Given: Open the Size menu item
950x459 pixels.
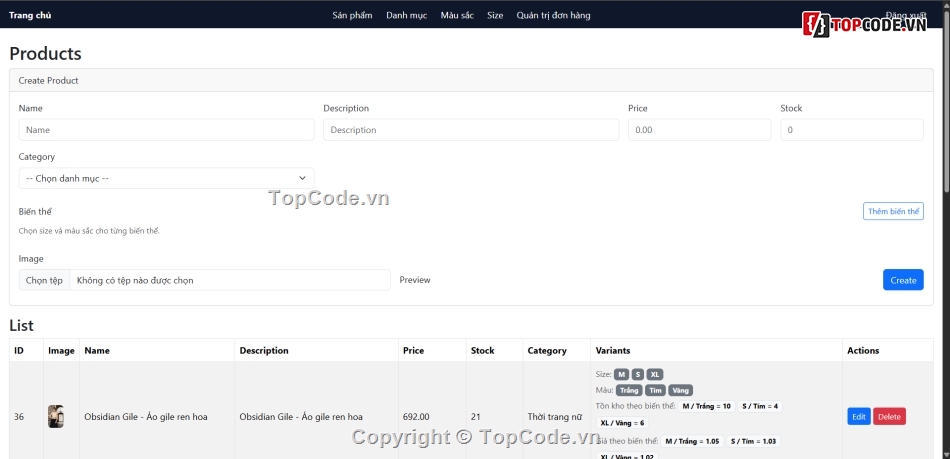Looking at the screenshot, I should 495,15.
